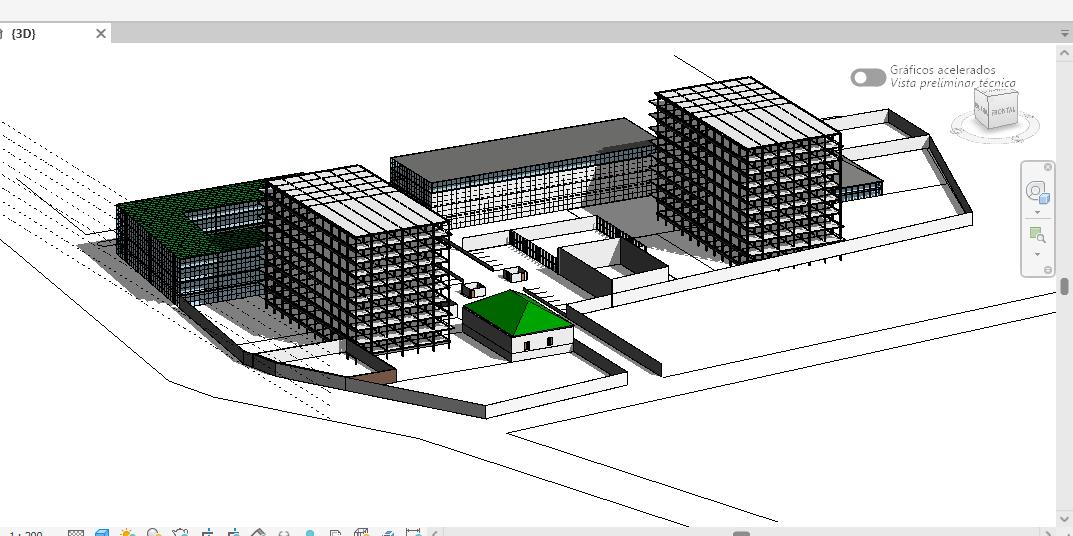Open the SteeringWheels navigation tool
This screenshot has width=1073, height=536.
[x=1037, y=192]
